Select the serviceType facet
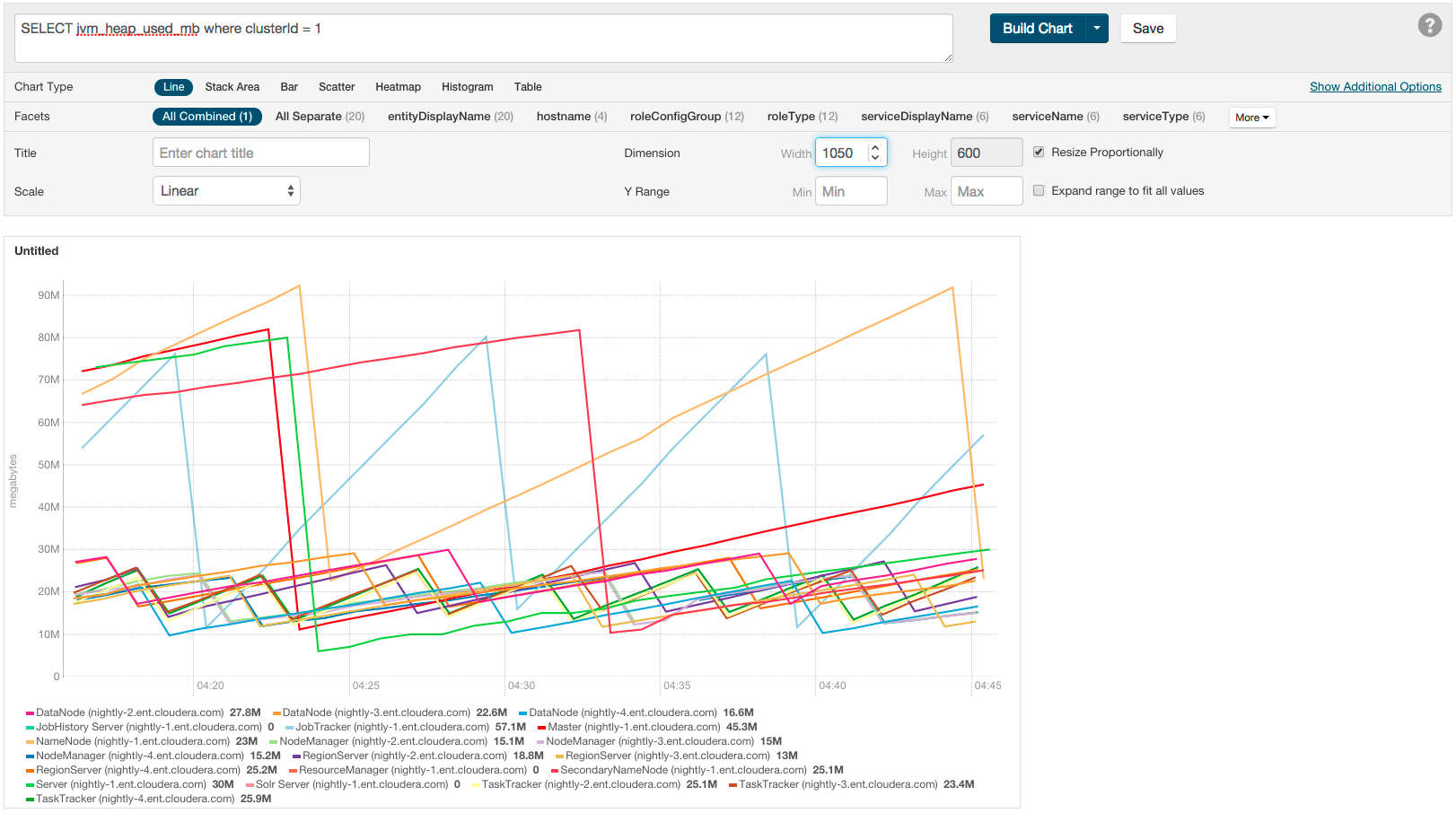The width and height of the screenshot is (1456, 813). coord(1156,116)
